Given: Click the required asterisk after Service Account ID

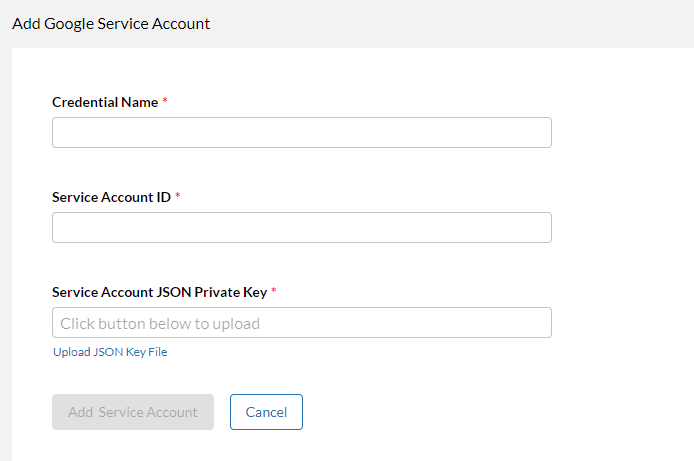Looking at the screenshot, I should [x=178, y=197].
